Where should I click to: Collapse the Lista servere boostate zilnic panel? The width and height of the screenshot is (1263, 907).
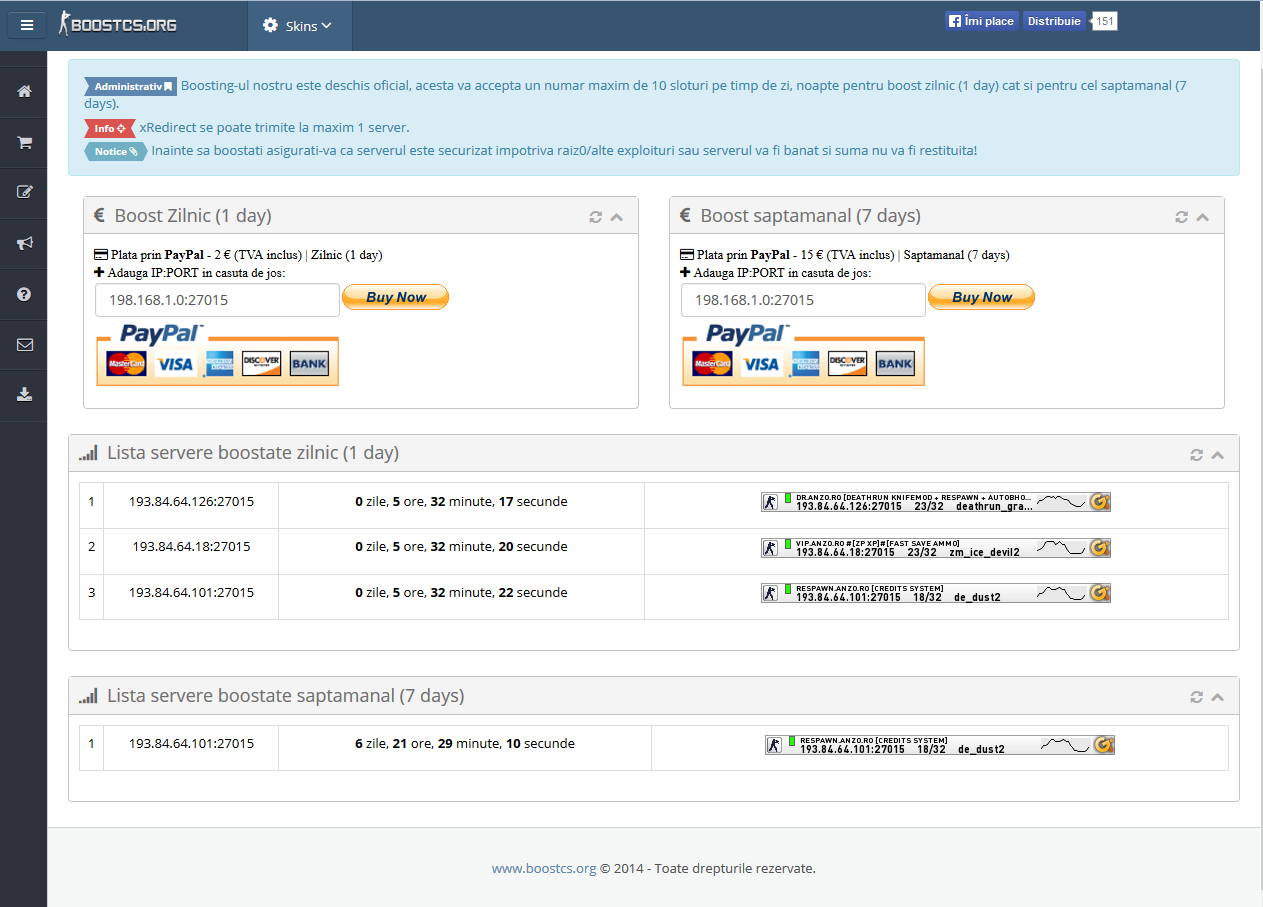click(1217, 455)
